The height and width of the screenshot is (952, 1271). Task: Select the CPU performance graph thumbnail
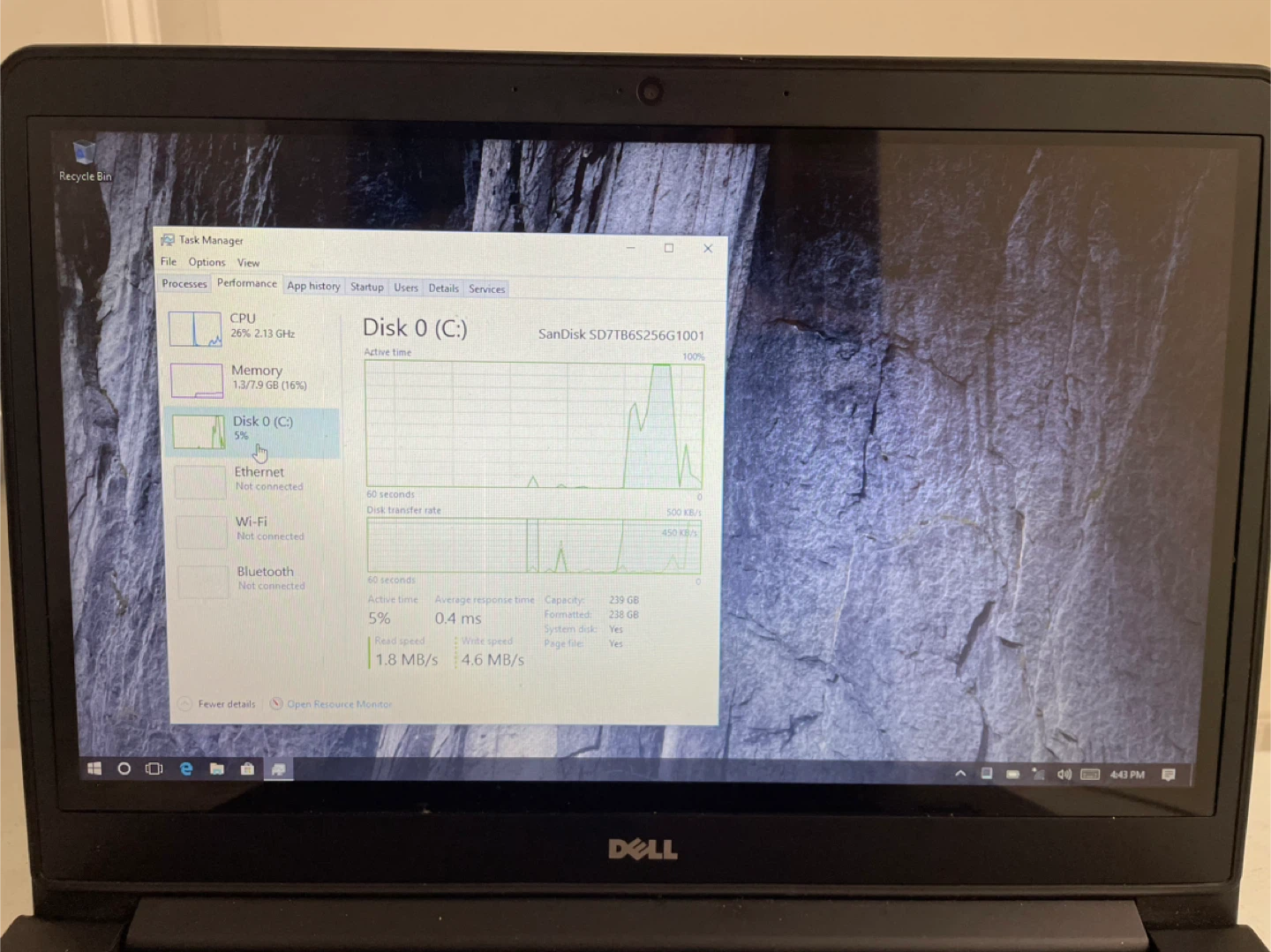coord(195,329)
